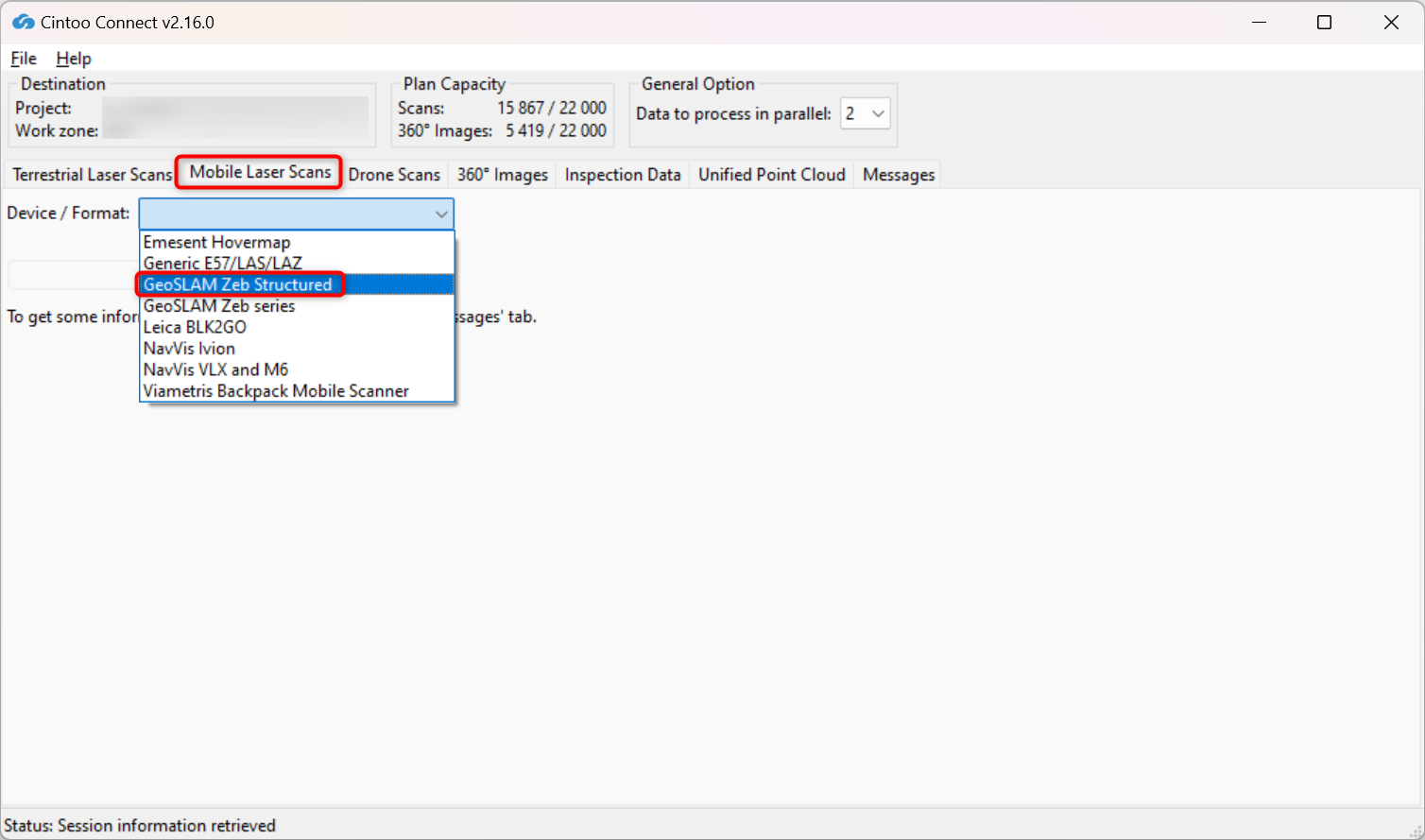
Task: Go to Unified Point Cloud tab
Action: click(772, 175)
